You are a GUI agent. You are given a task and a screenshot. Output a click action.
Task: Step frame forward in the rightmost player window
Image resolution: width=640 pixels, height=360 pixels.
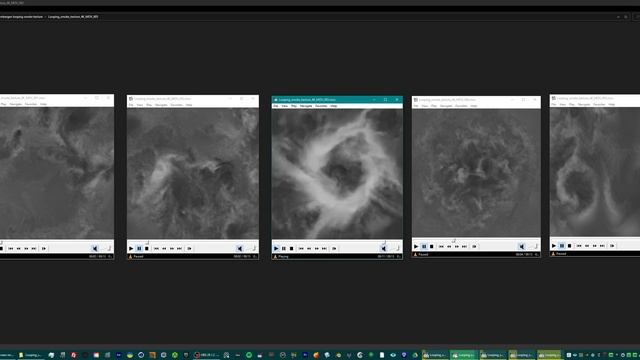(x=612, y=246)
